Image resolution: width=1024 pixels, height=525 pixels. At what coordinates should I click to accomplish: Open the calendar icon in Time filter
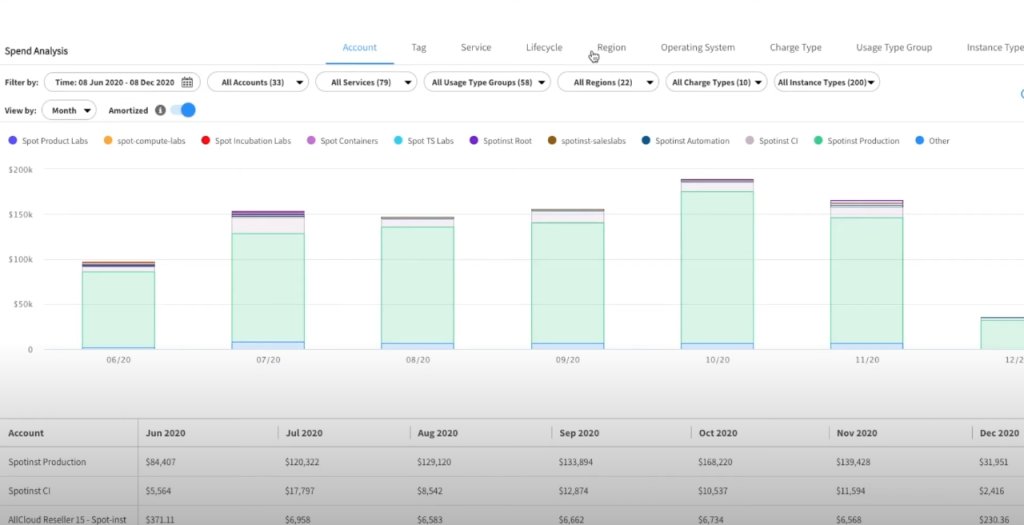pos(187,82)
